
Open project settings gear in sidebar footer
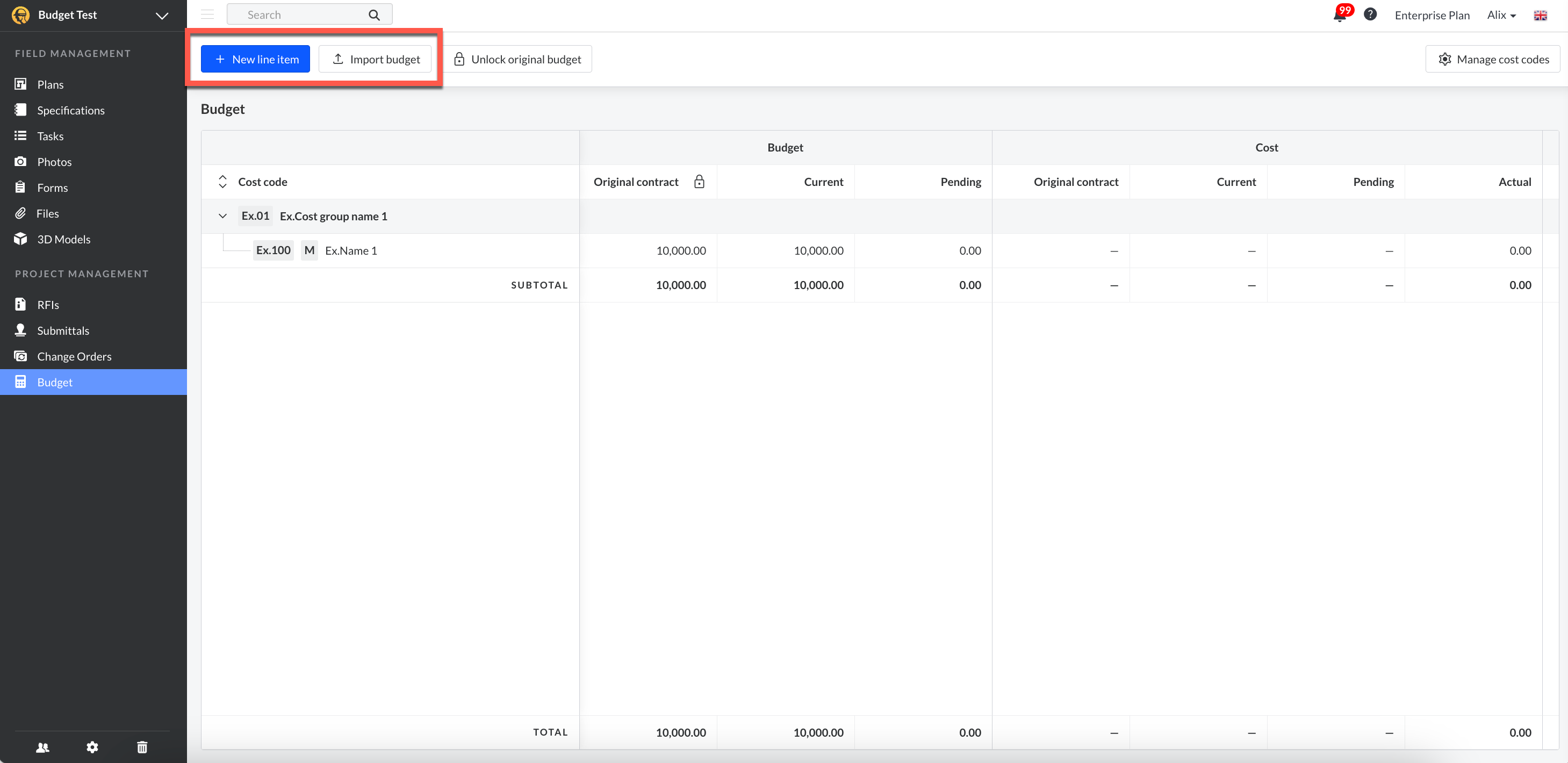[x=92, y=747]
